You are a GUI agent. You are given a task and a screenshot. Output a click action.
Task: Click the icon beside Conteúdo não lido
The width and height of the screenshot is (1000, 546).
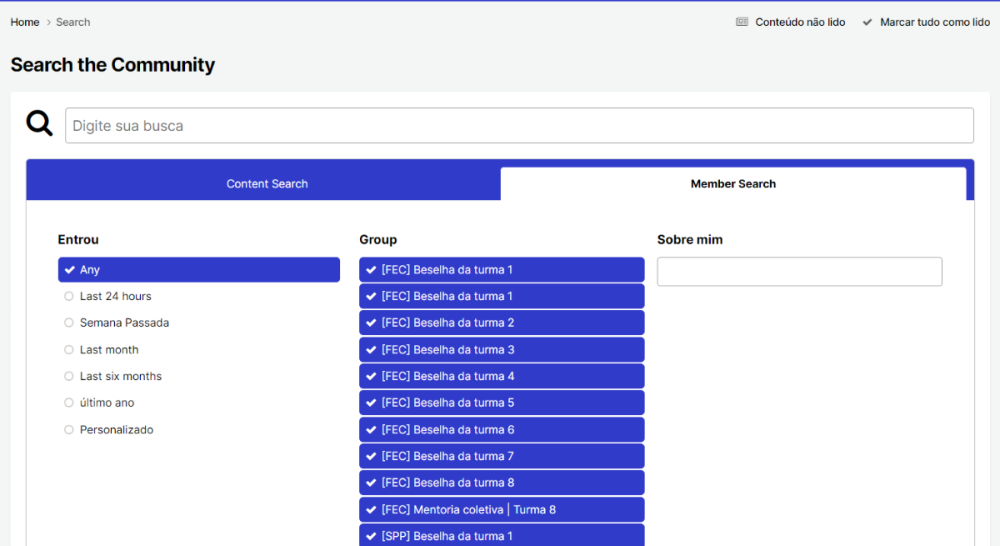pyautogui.click(x=742, y=22)
